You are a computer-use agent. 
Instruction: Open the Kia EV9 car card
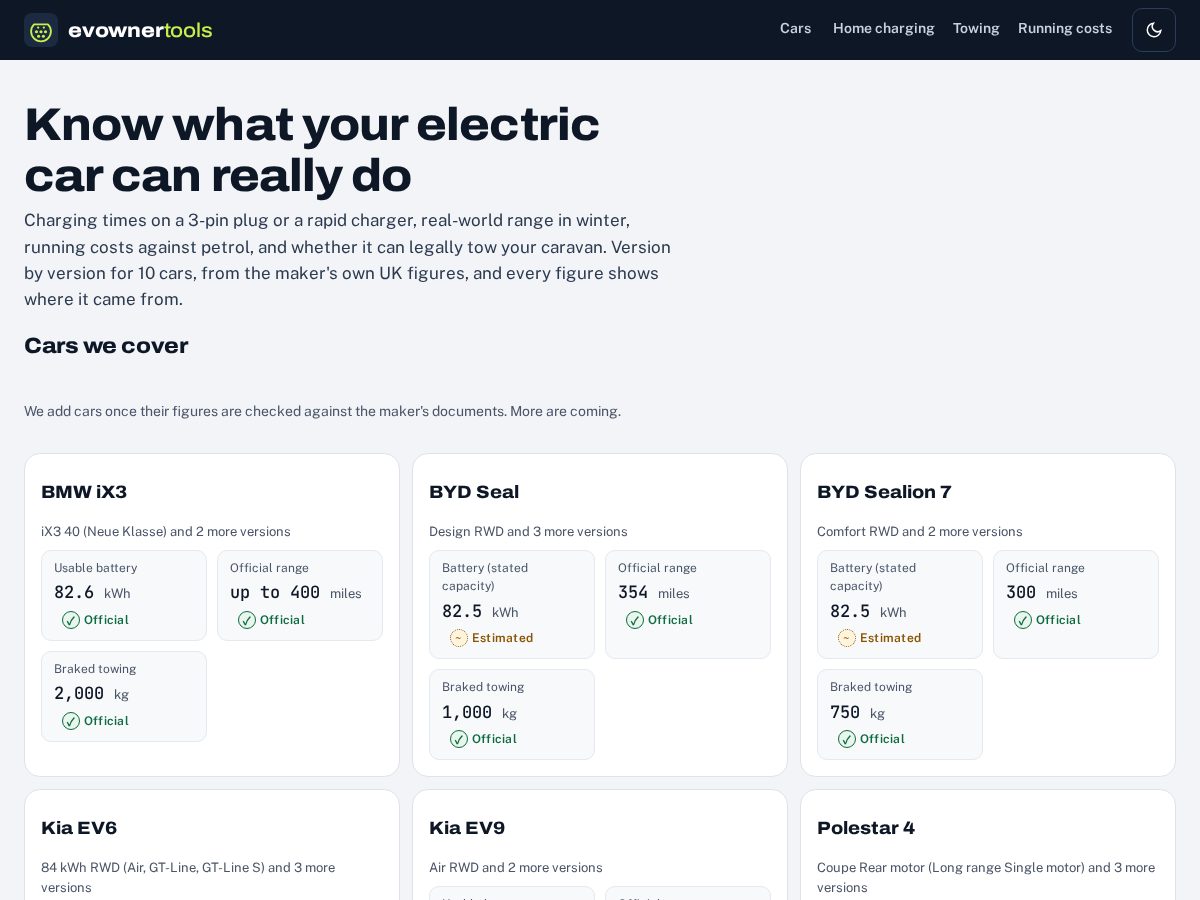600,845
